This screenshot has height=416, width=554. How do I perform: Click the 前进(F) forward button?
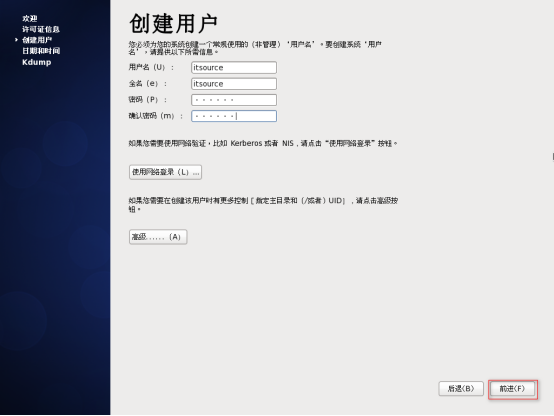point(513,389)
